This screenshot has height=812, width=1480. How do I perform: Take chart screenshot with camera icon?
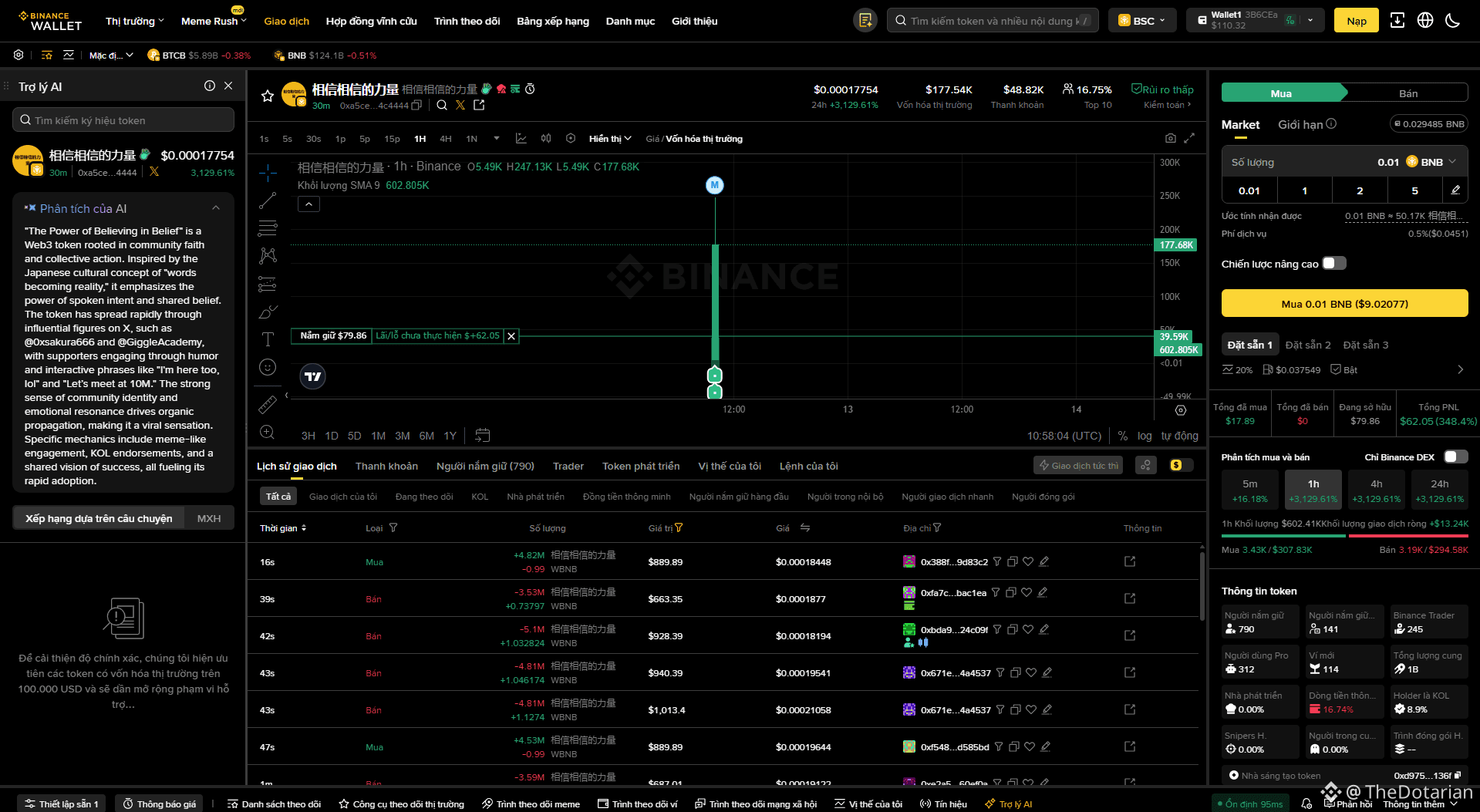pyautogui.click(x=1171, y=138)
